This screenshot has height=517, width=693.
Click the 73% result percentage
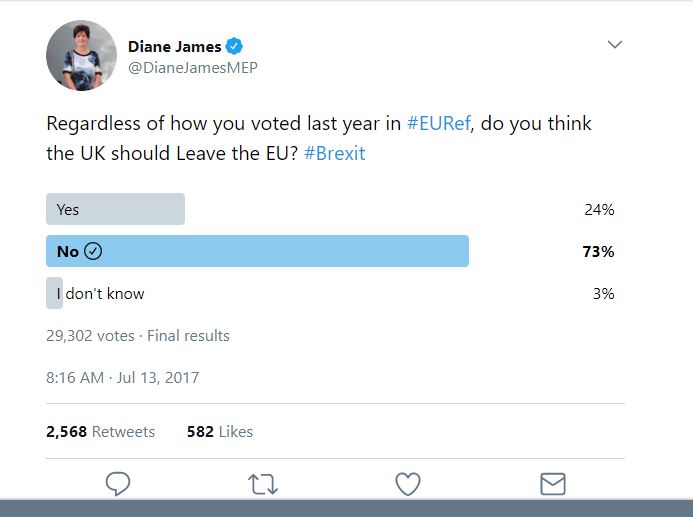coord(598,251)
